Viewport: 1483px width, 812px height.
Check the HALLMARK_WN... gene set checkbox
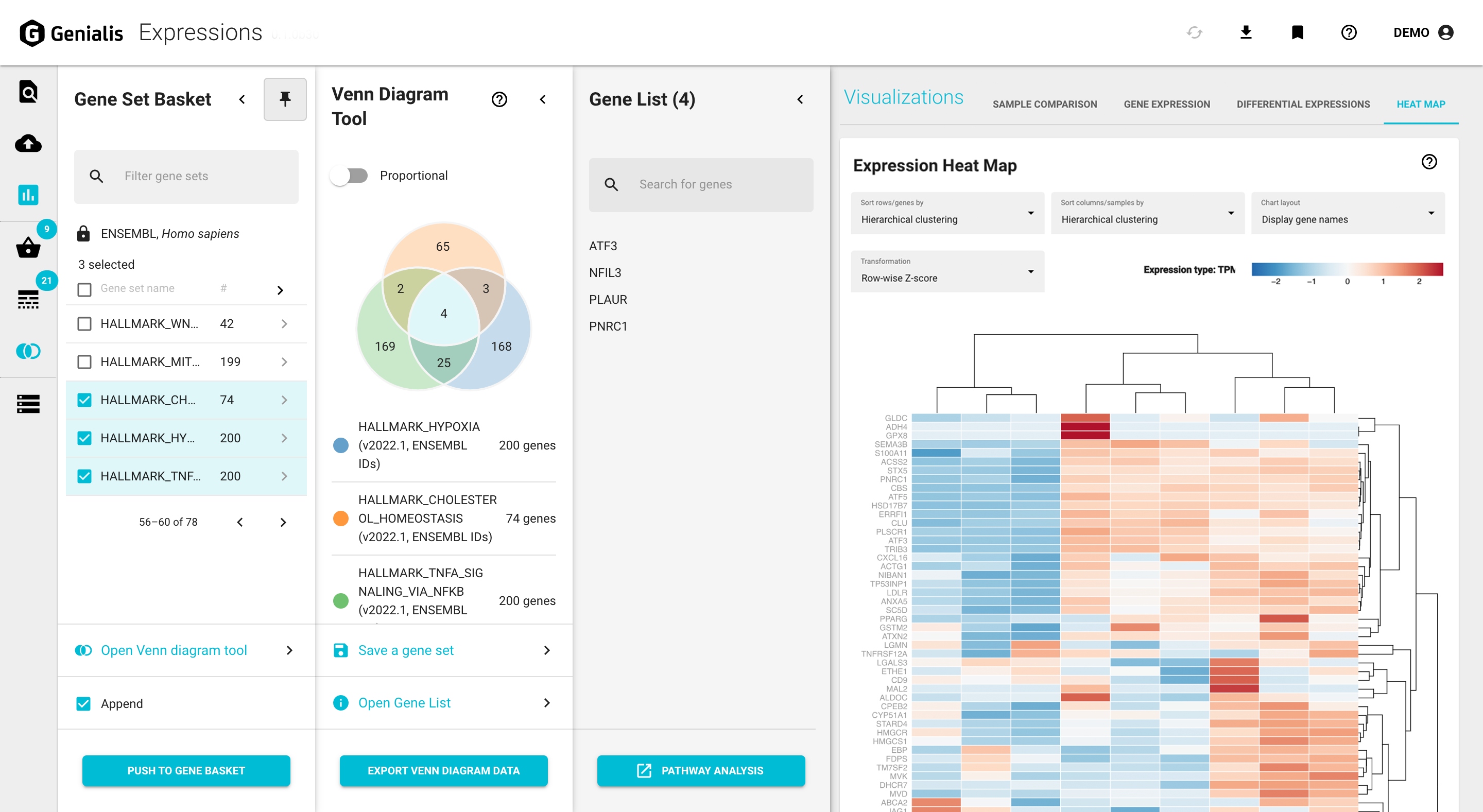[84, 324]
